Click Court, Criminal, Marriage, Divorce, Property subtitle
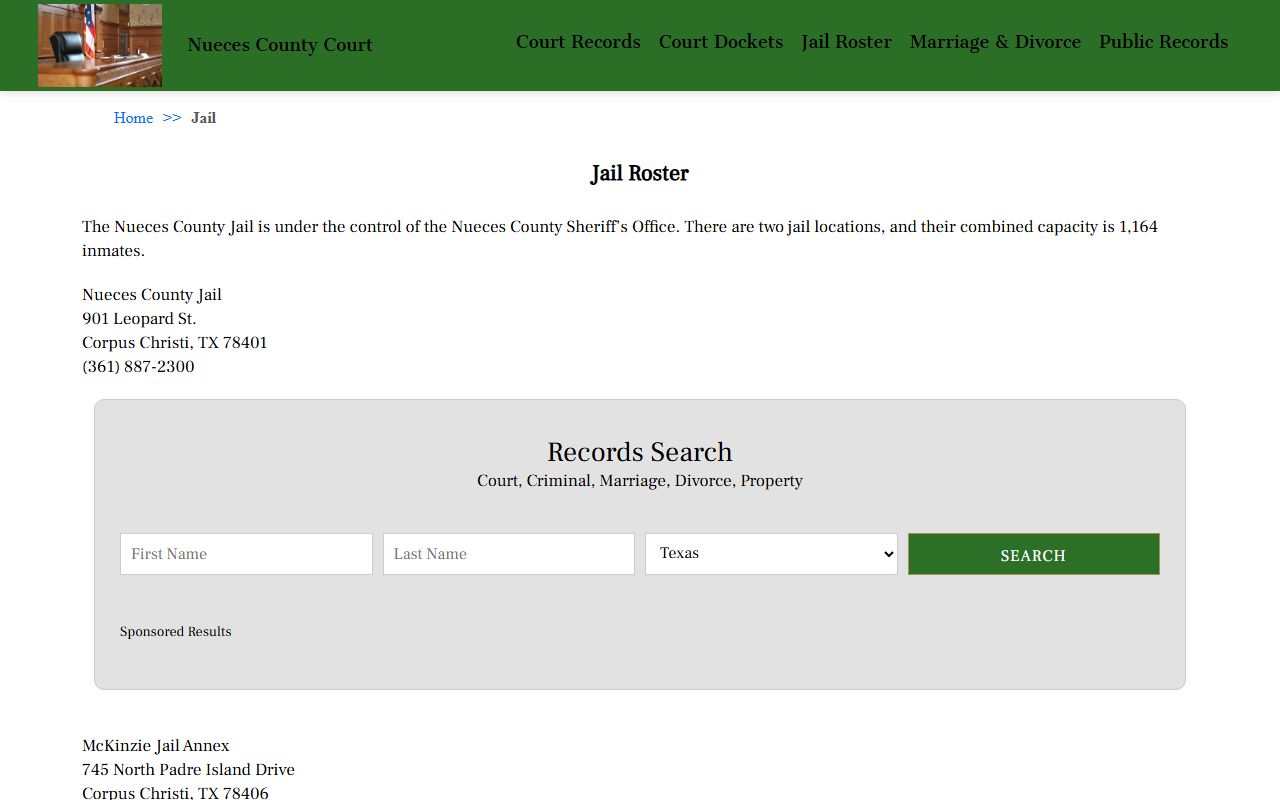 click(x=640, y=481)
